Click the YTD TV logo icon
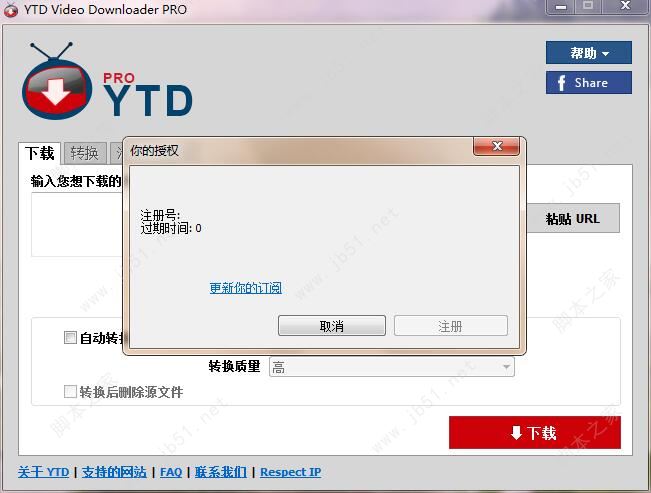 [57, 81]
